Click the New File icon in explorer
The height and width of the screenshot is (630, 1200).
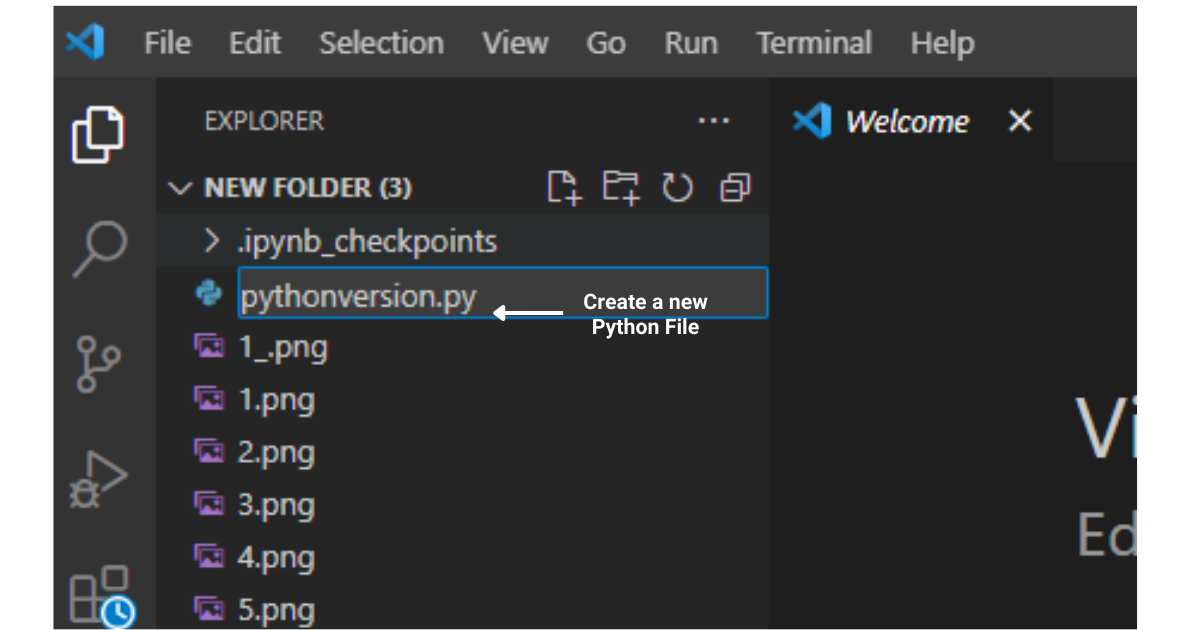tap(565, 187)
